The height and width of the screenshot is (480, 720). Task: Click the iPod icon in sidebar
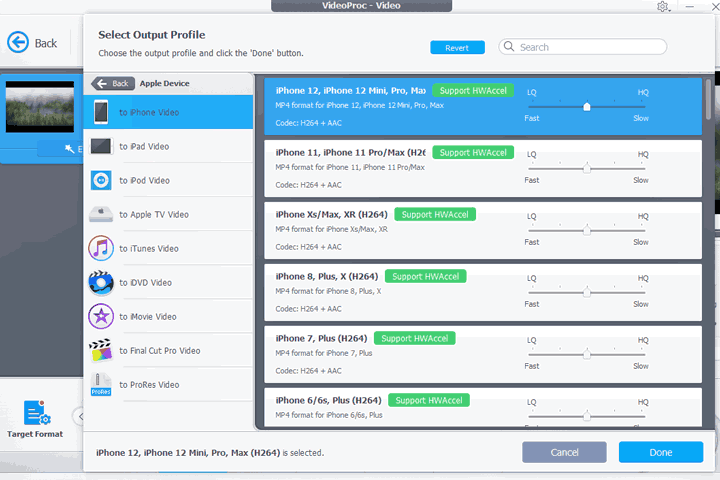[x=102, y=180]
